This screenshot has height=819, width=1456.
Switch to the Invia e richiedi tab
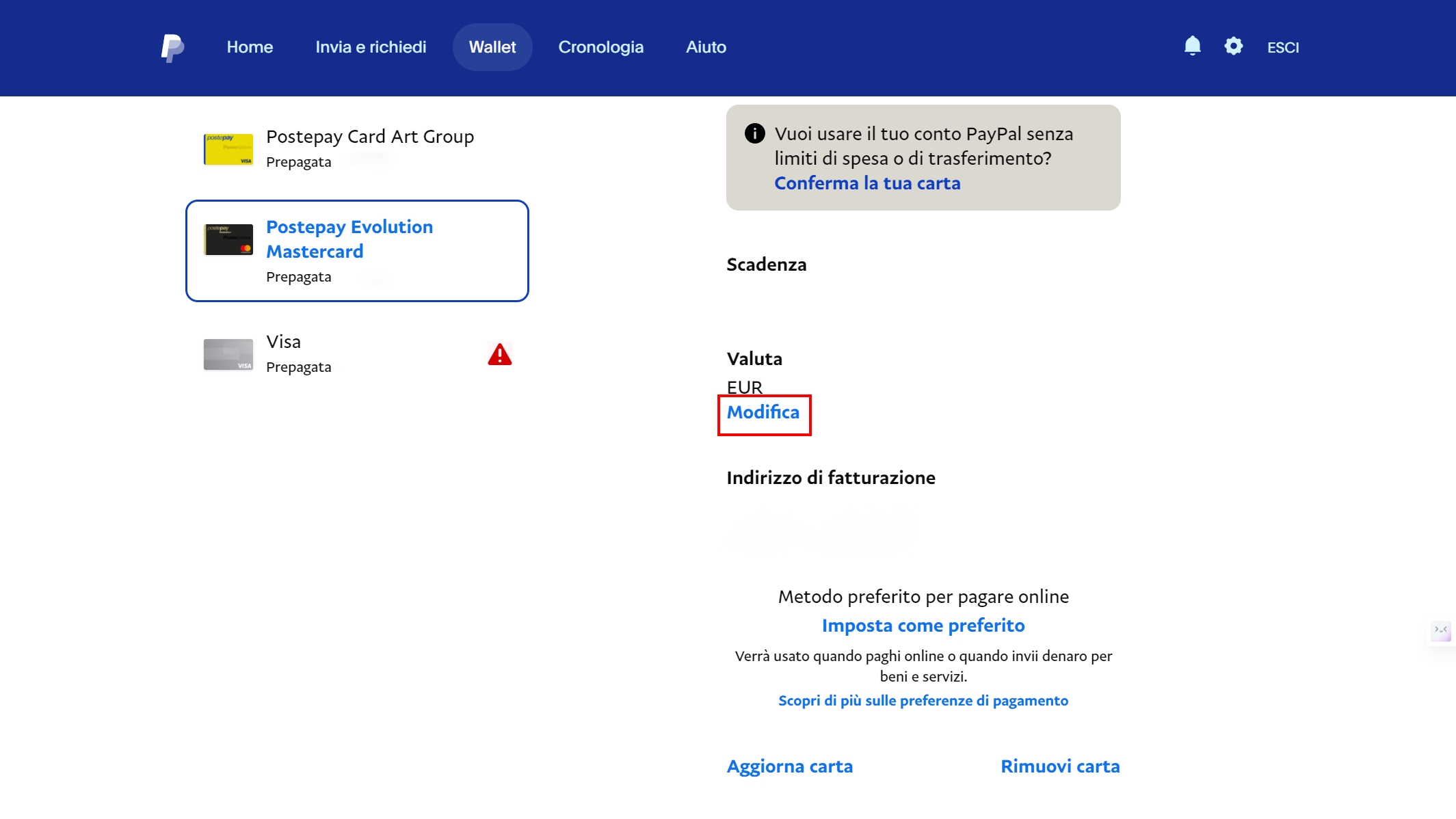click(x=371, y=46)
